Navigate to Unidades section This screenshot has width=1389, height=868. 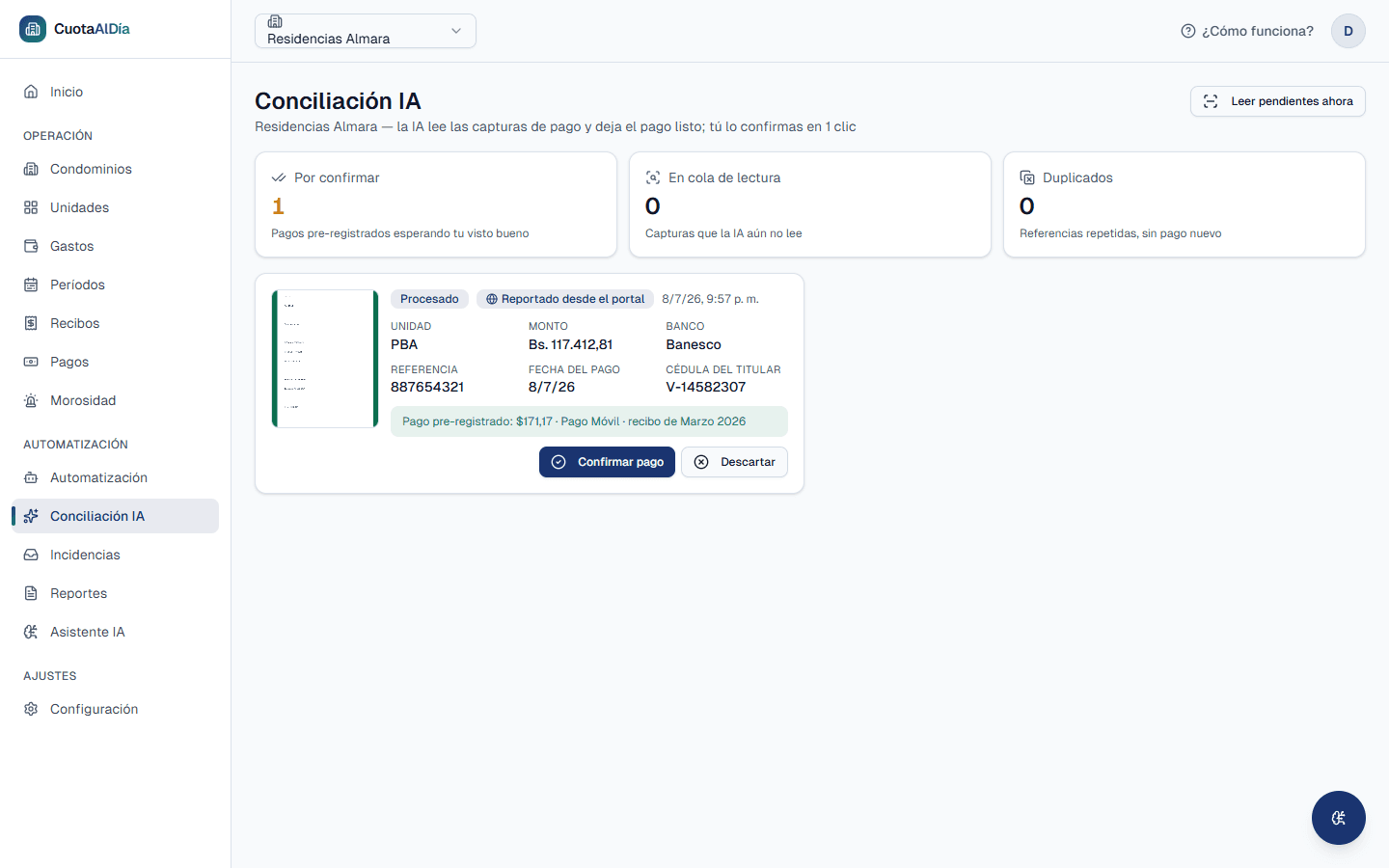115,207
